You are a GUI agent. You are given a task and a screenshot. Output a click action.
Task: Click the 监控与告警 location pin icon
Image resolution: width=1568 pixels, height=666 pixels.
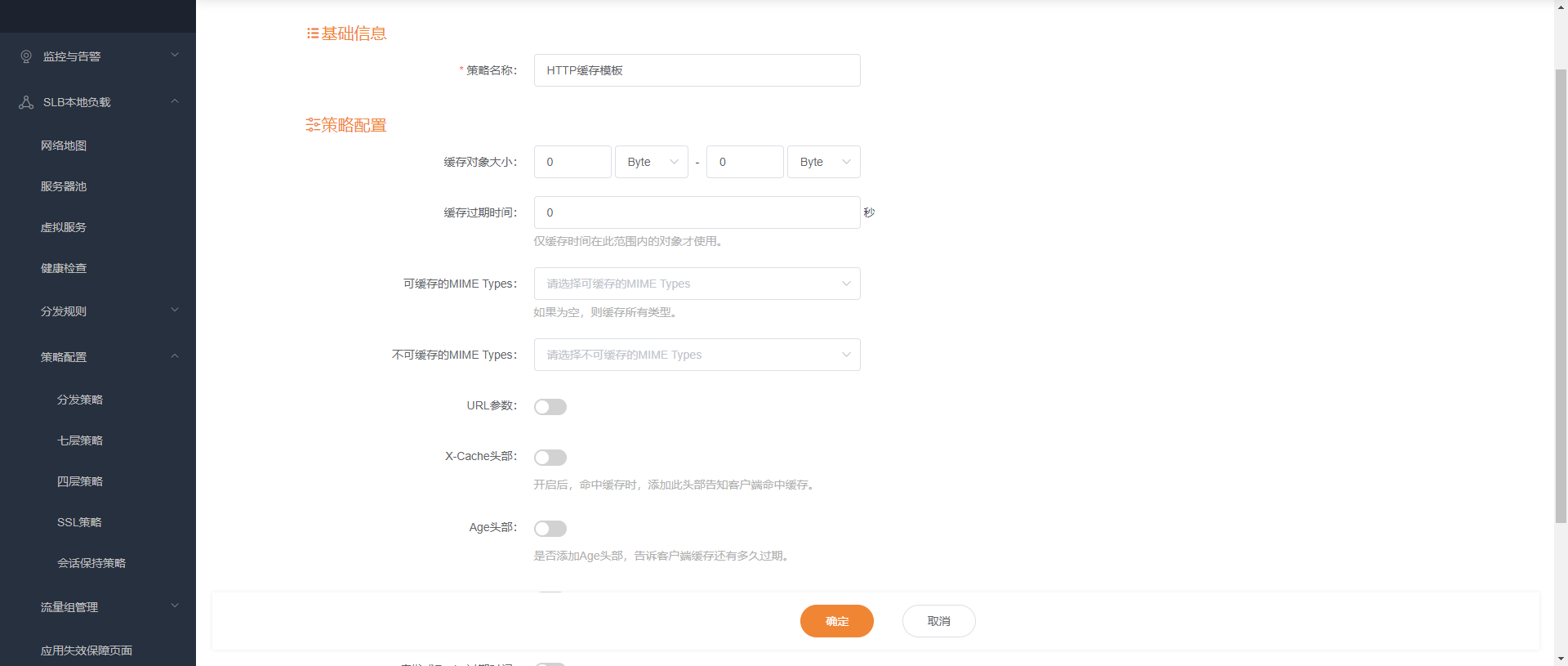[x=26, y=56]
